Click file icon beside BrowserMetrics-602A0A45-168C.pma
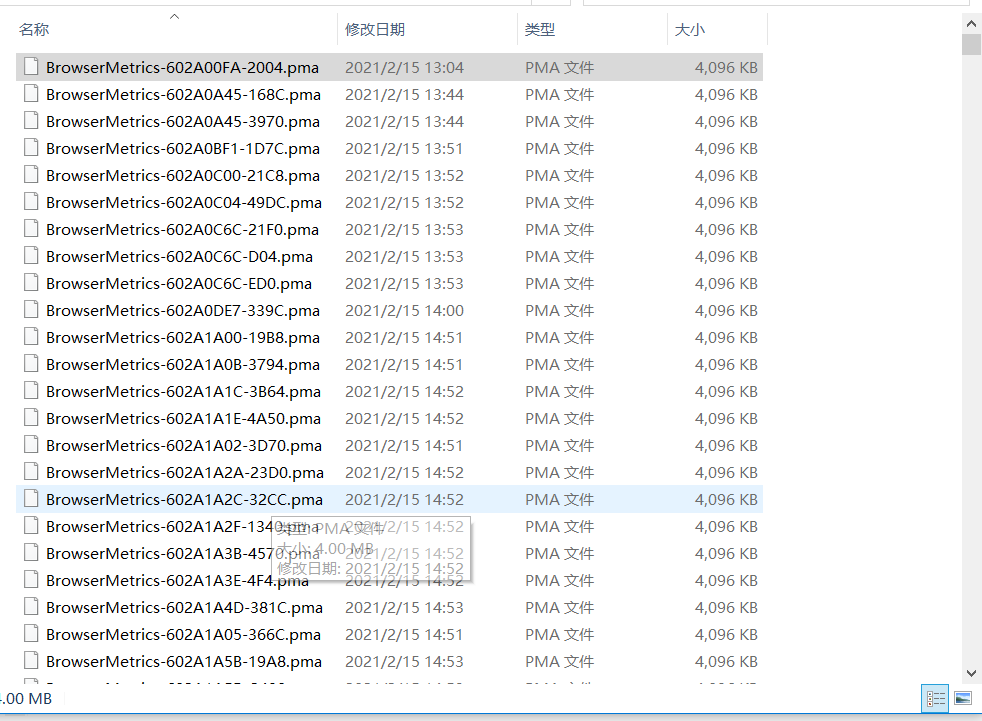This screenshot has height=721, width=982. click(x=30, y=94)
